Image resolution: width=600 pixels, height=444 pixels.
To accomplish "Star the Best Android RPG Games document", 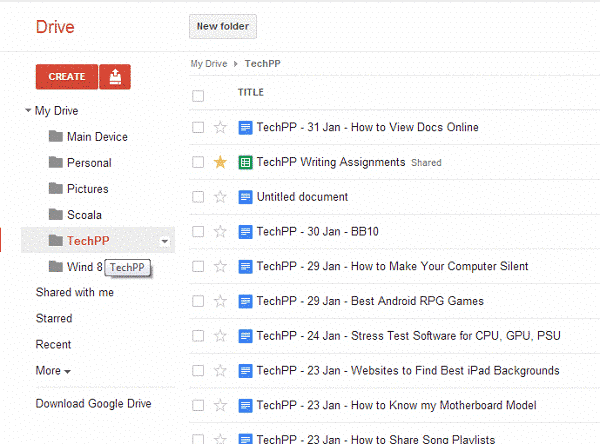I will [220, 301].
